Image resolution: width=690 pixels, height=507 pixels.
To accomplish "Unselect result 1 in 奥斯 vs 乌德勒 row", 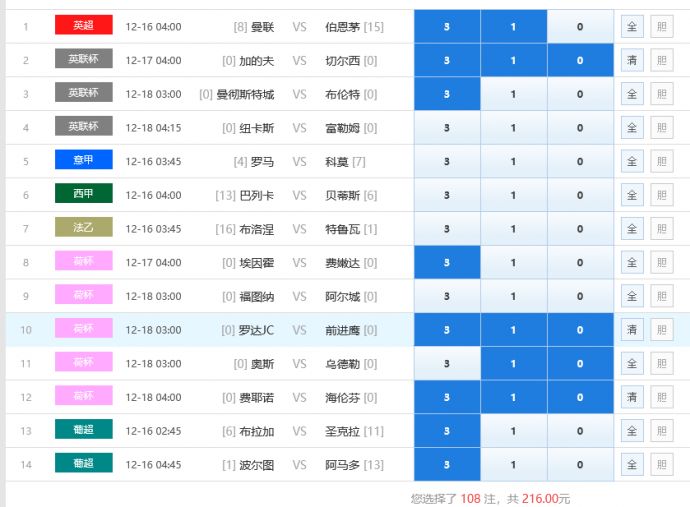I will click(x=513, y=364).
